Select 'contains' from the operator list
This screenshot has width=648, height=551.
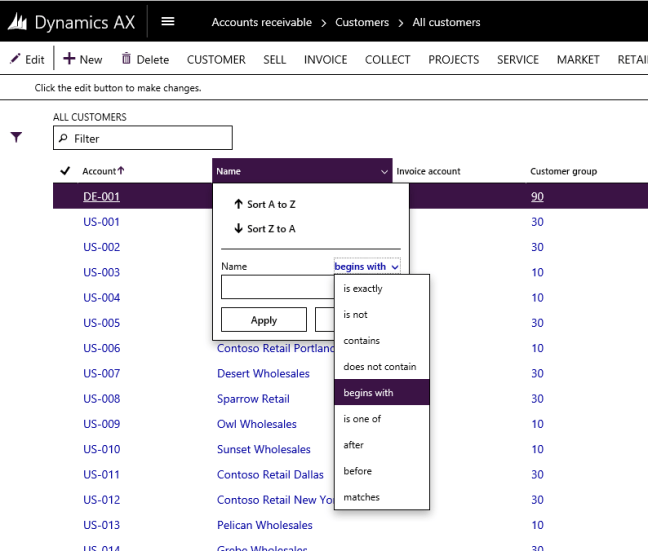pos(361,341)
